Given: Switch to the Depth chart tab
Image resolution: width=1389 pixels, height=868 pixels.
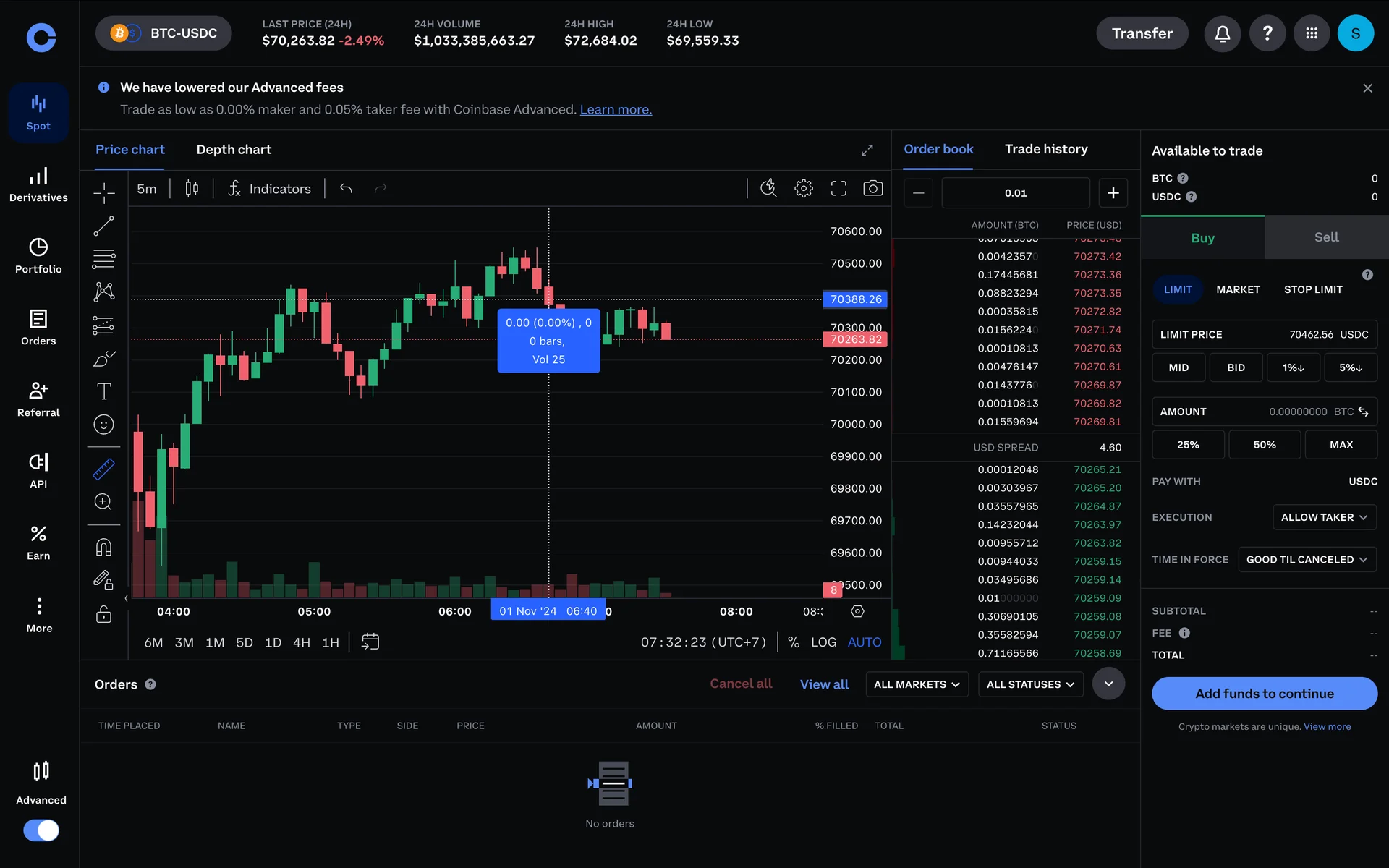Looking at the screenshot, I should point(234,150).
